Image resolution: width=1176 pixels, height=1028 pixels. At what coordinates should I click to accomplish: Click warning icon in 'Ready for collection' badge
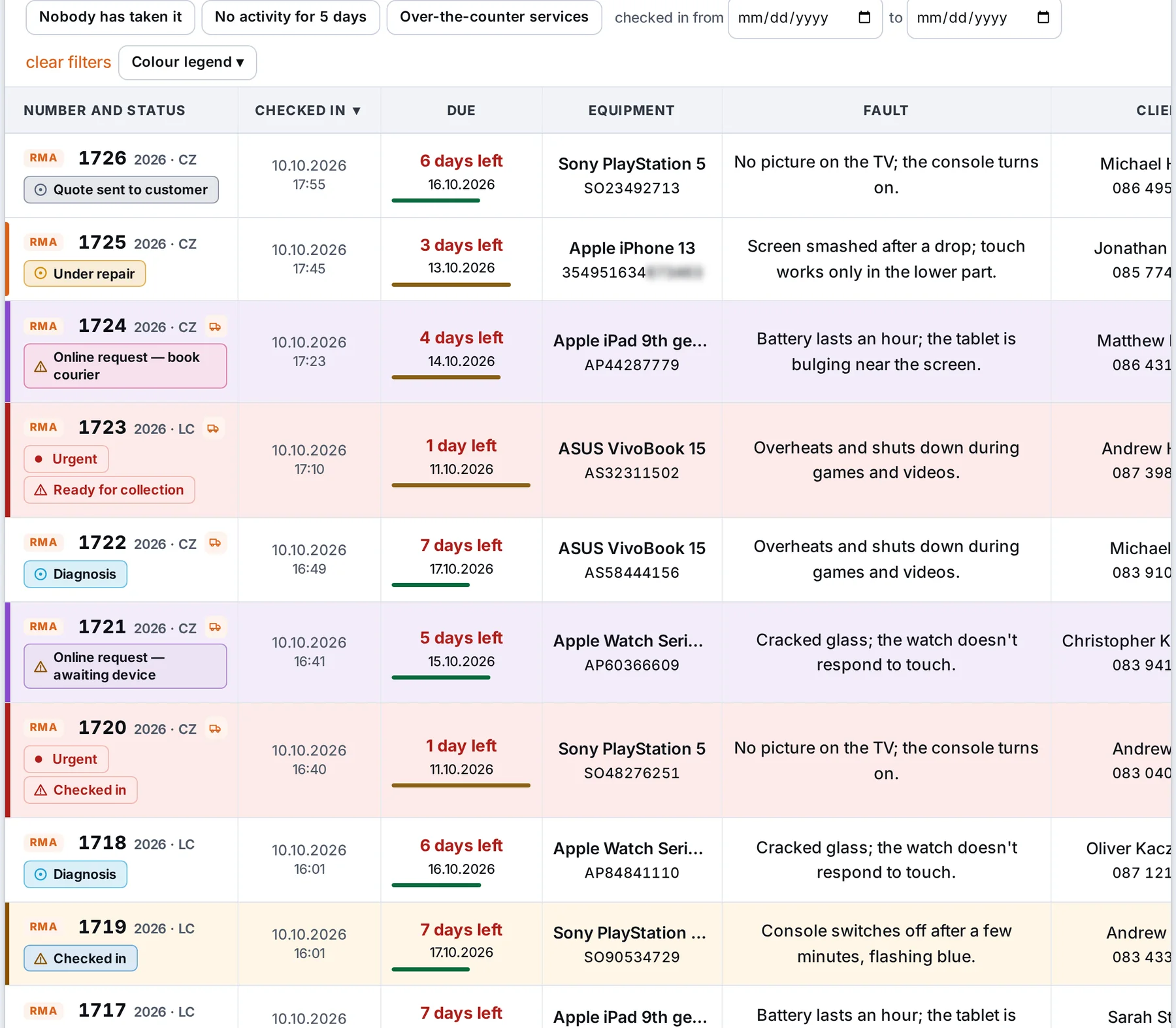pos(41,490)
